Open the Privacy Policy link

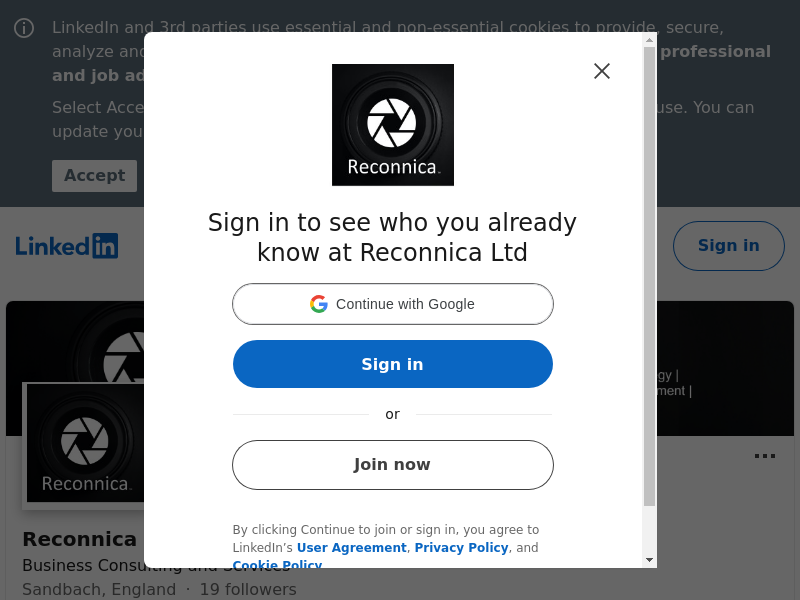461,548
